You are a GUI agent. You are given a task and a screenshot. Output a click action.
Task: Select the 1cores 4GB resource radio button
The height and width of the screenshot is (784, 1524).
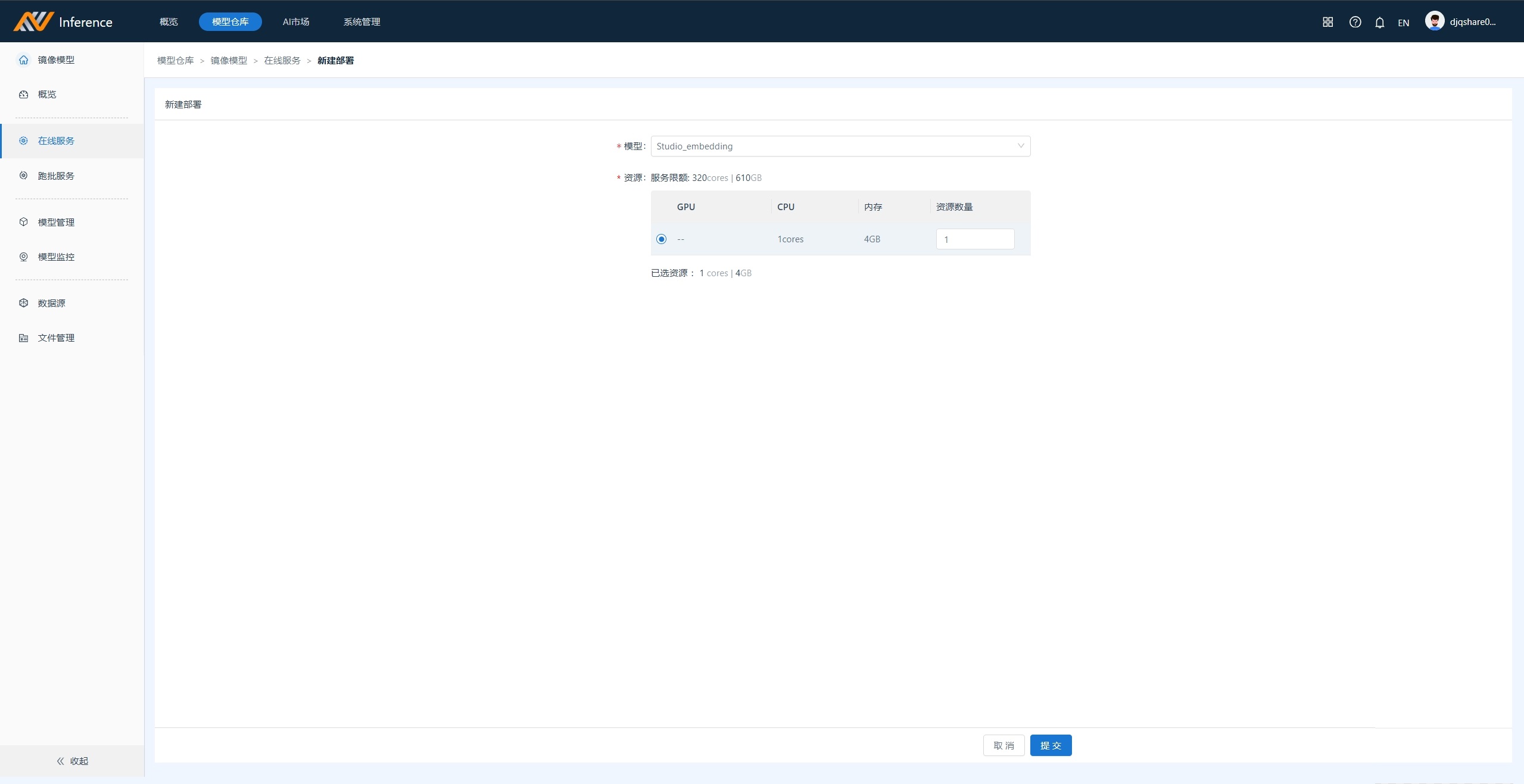pos(661,239)
